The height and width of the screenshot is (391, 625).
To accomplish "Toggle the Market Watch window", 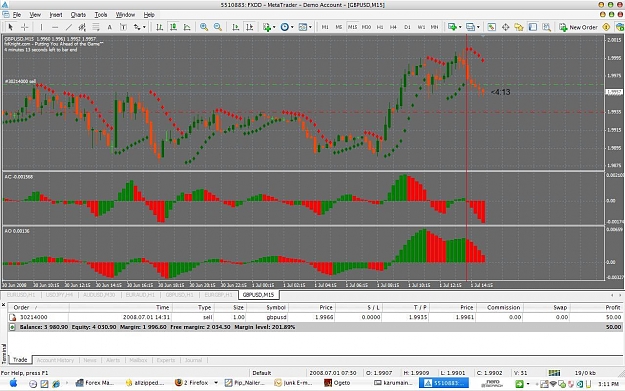I will pos(491,27).
